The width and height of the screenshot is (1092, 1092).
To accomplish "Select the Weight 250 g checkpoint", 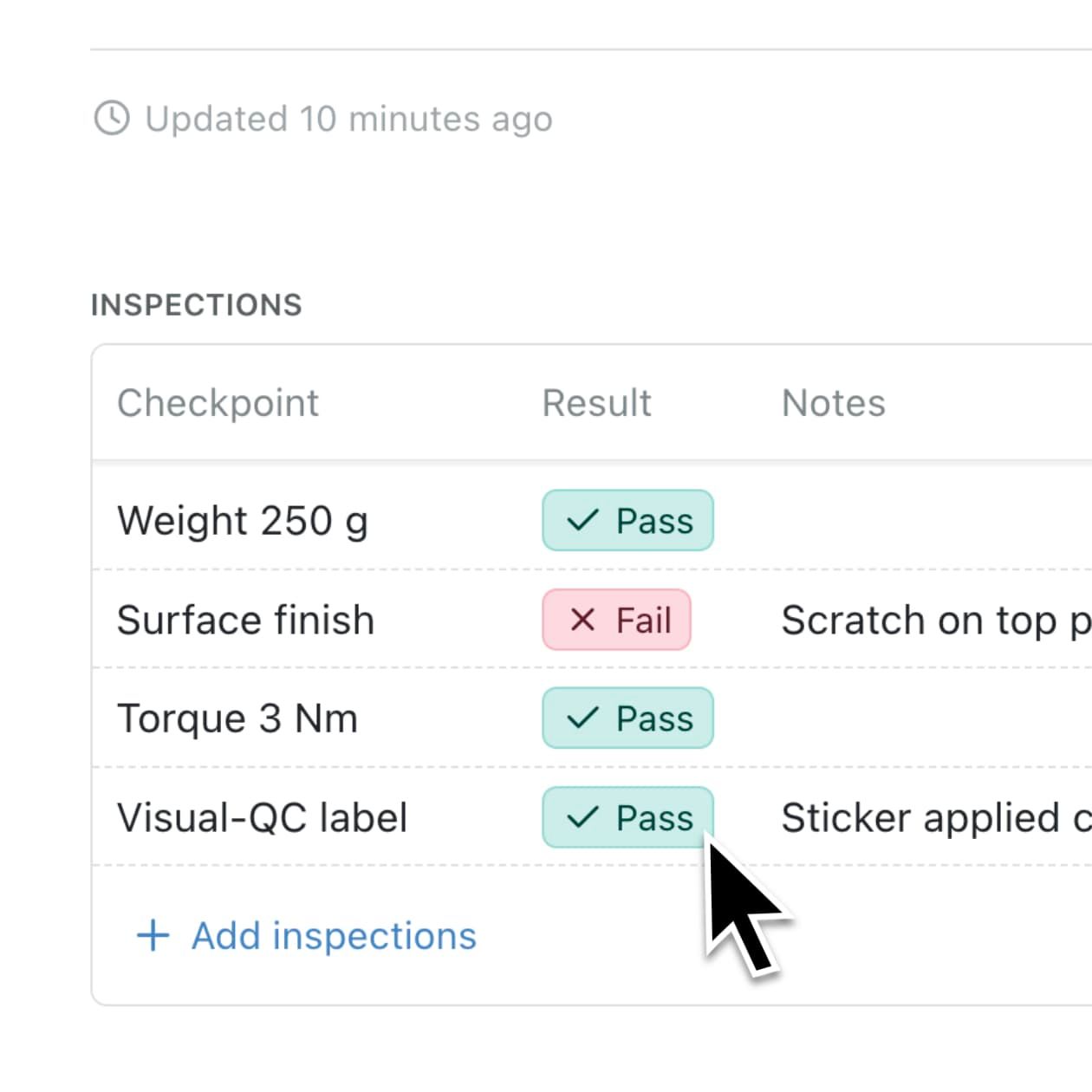I will [243, 522].
